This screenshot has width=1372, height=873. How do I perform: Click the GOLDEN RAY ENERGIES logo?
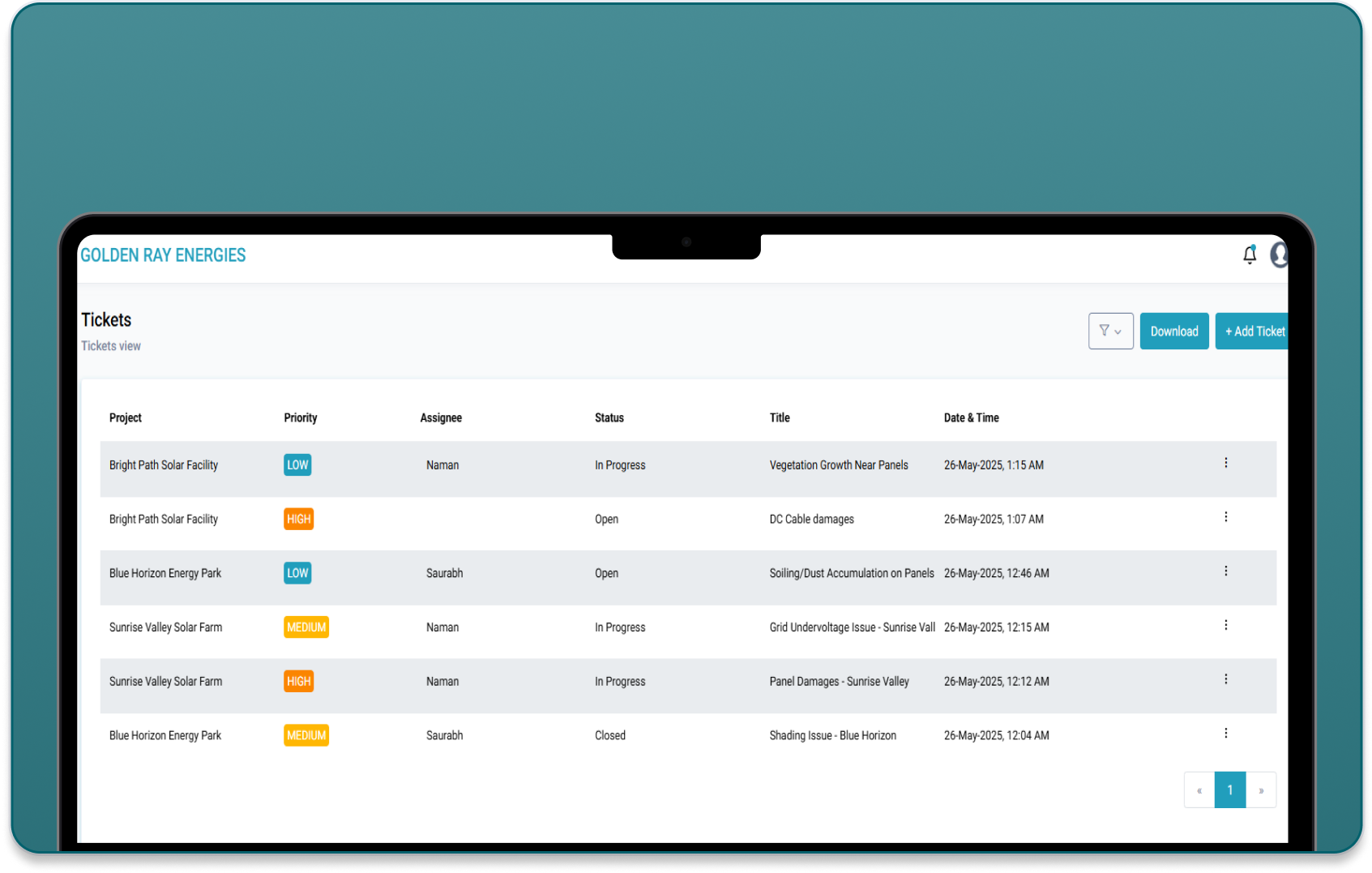163,255
